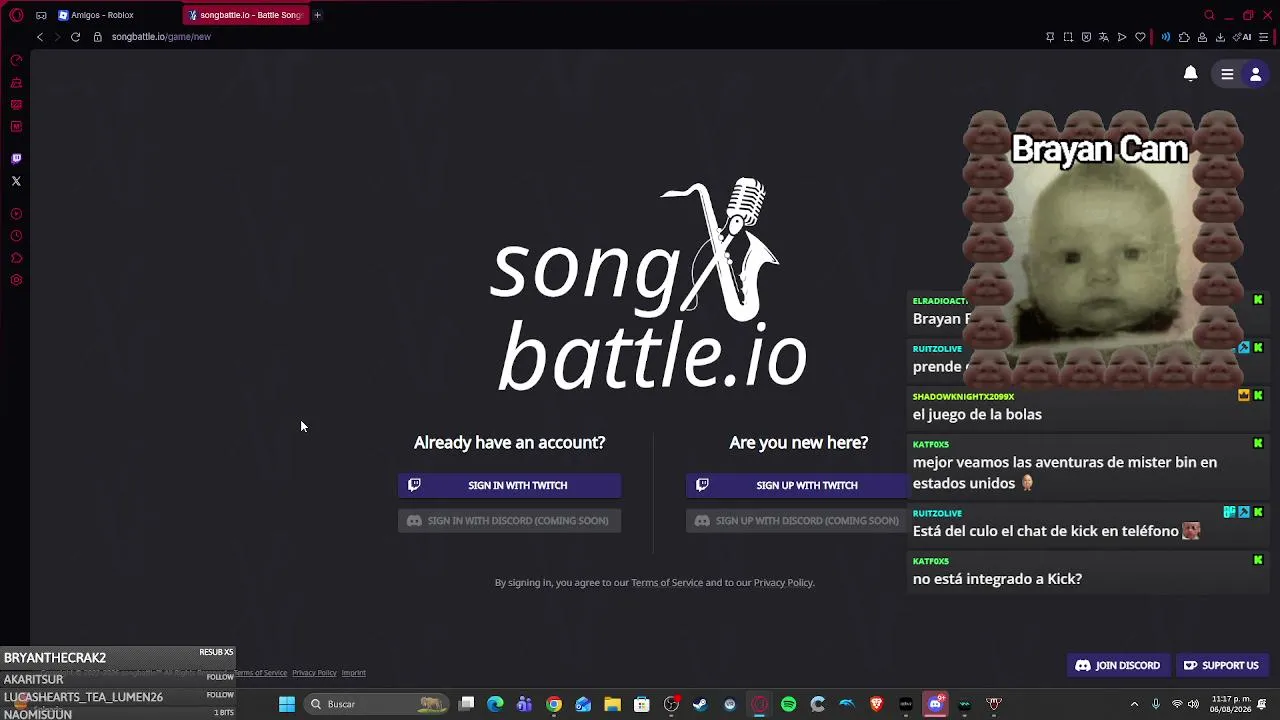The height and width of the screenshot is (720, 1280).
Task: Open Brave browser from the taskbar
Action: 877,704
